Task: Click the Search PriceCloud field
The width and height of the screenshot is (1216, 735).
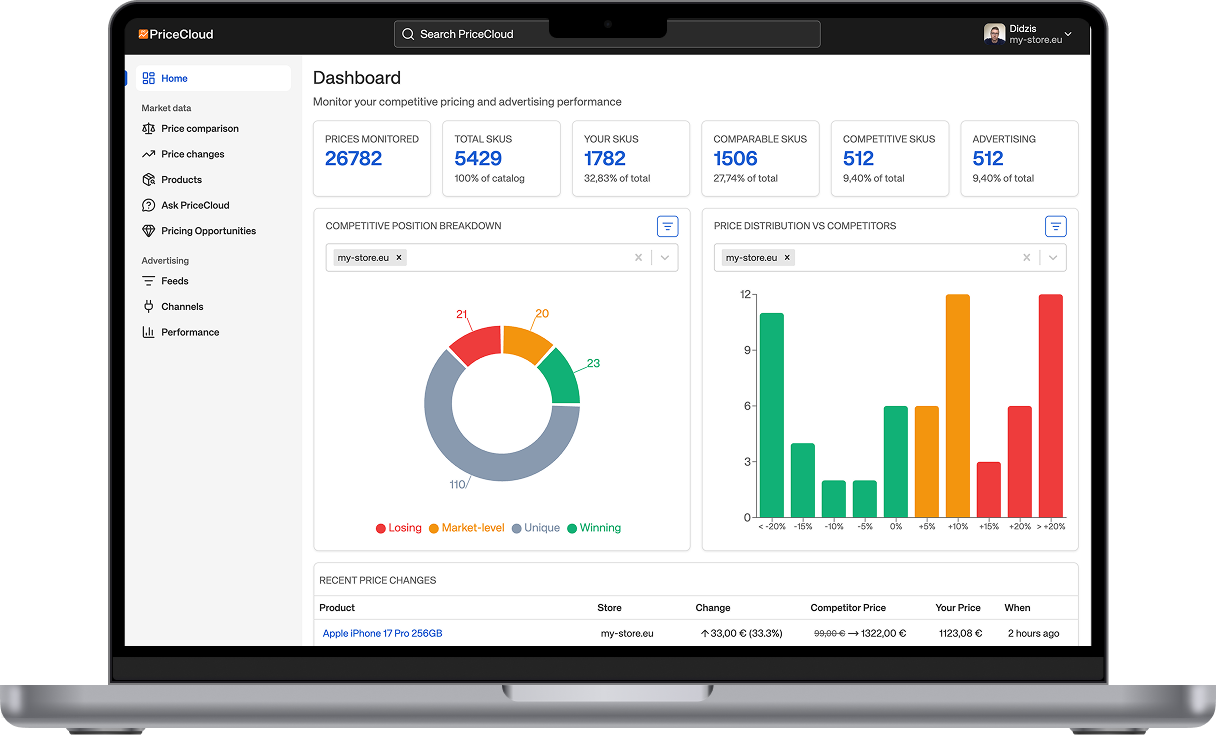Action: tap(607, 34)
